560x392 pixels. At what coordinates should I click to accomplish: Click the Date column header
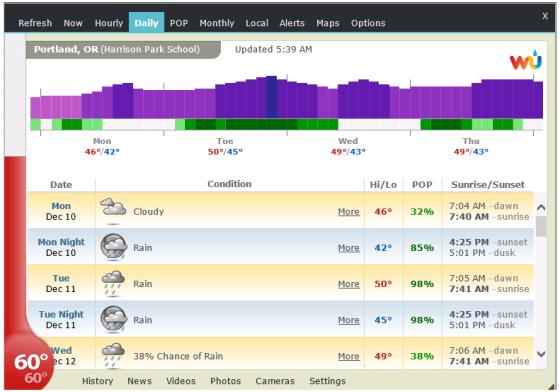61,185
